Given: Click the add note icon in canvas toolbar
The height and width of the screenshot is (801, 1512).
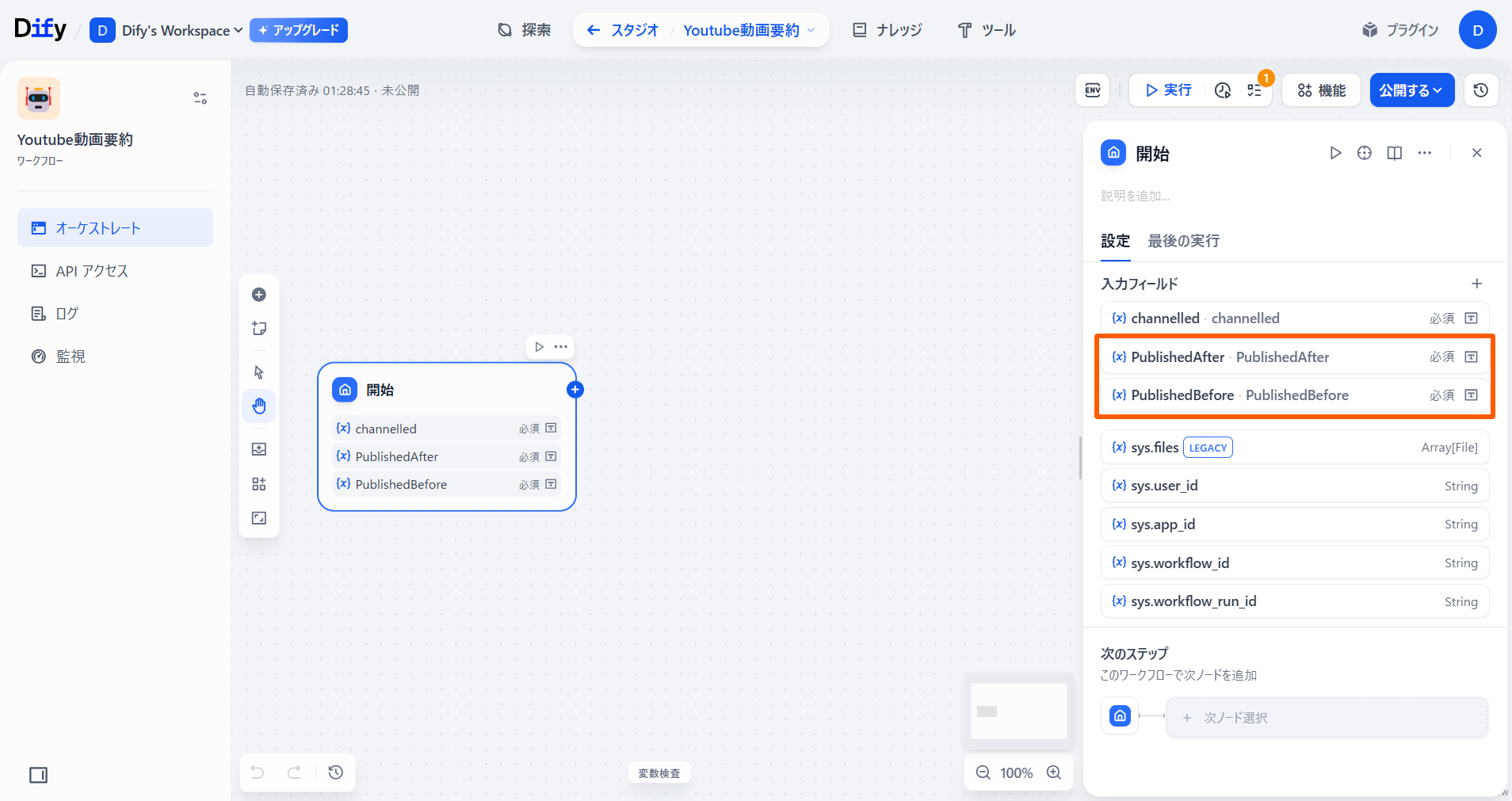Looking at the screenshot, I should (259, 328).
